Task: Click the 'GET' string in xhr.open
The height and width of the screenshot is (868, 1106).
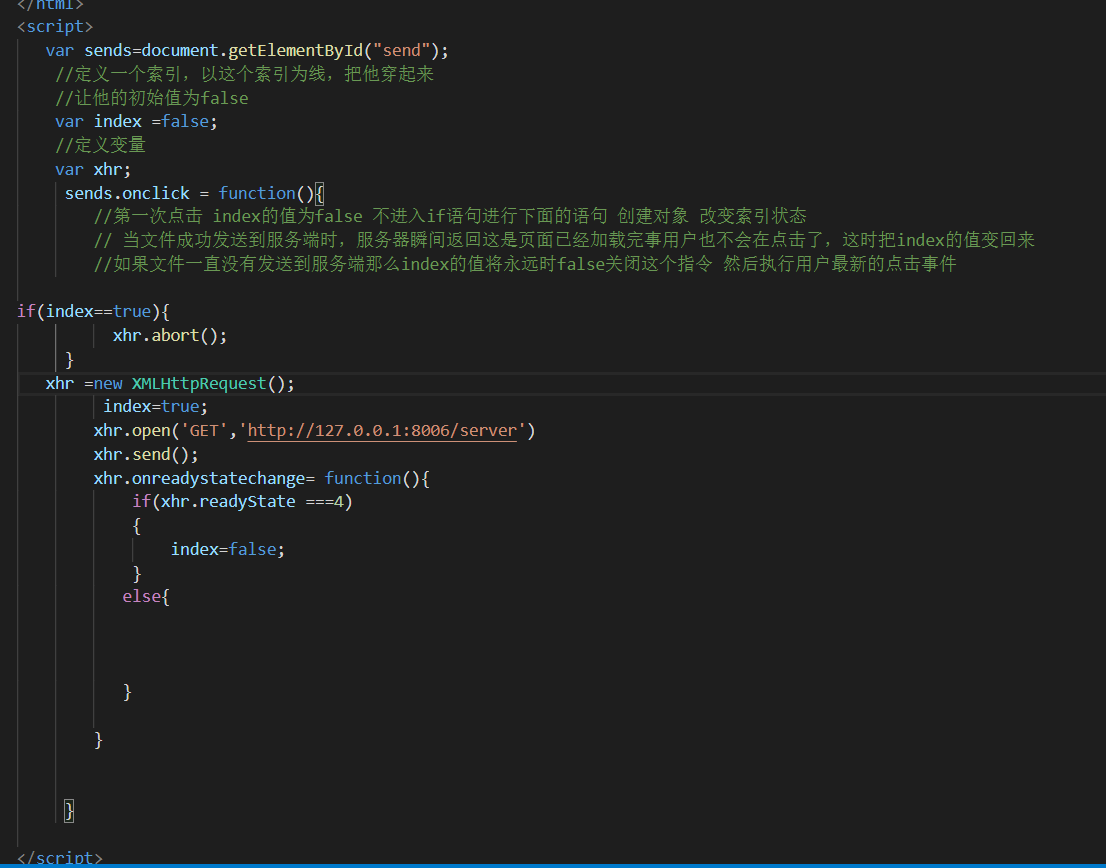Action: [204, 431]
